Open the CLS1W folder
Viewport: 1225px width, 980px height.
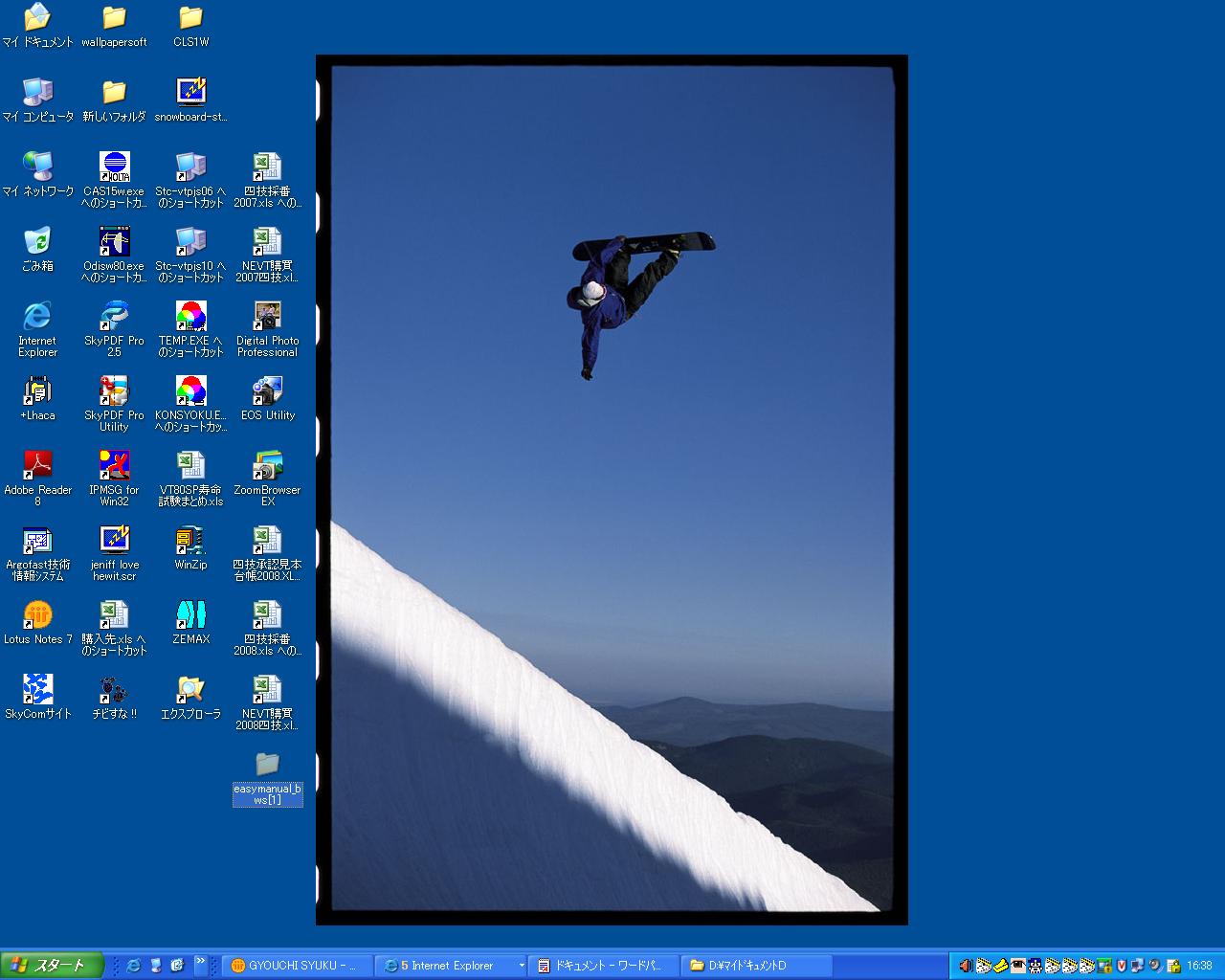tap(190, 26)
